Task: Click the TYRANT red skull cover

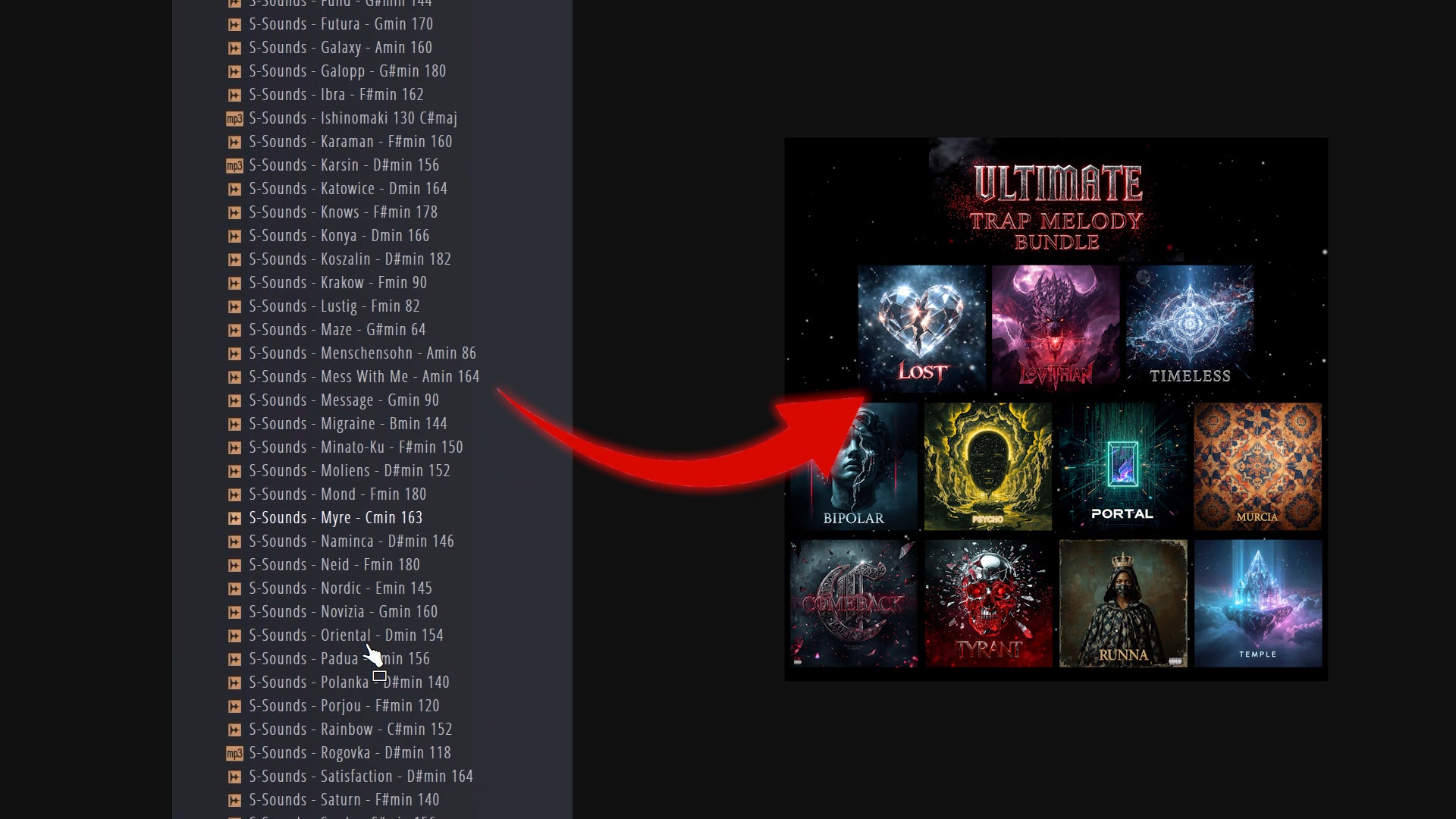Action: pyautogui.click(x=988, y=603)
